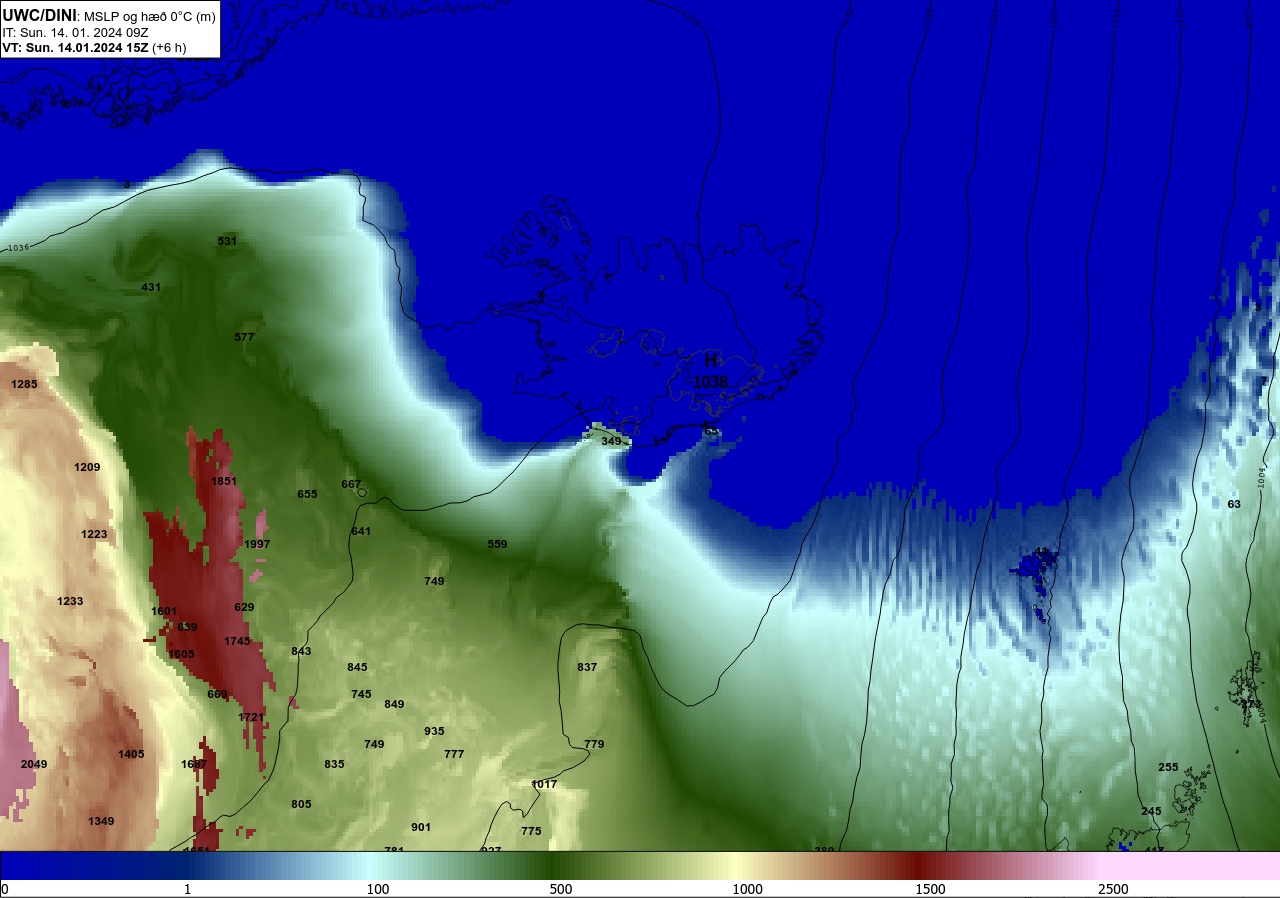Image resolution: width=1280 pixels, height=898 pixels.
Task: Click the H high-pressure marker over Iceland
Action: tap(711, 360)
